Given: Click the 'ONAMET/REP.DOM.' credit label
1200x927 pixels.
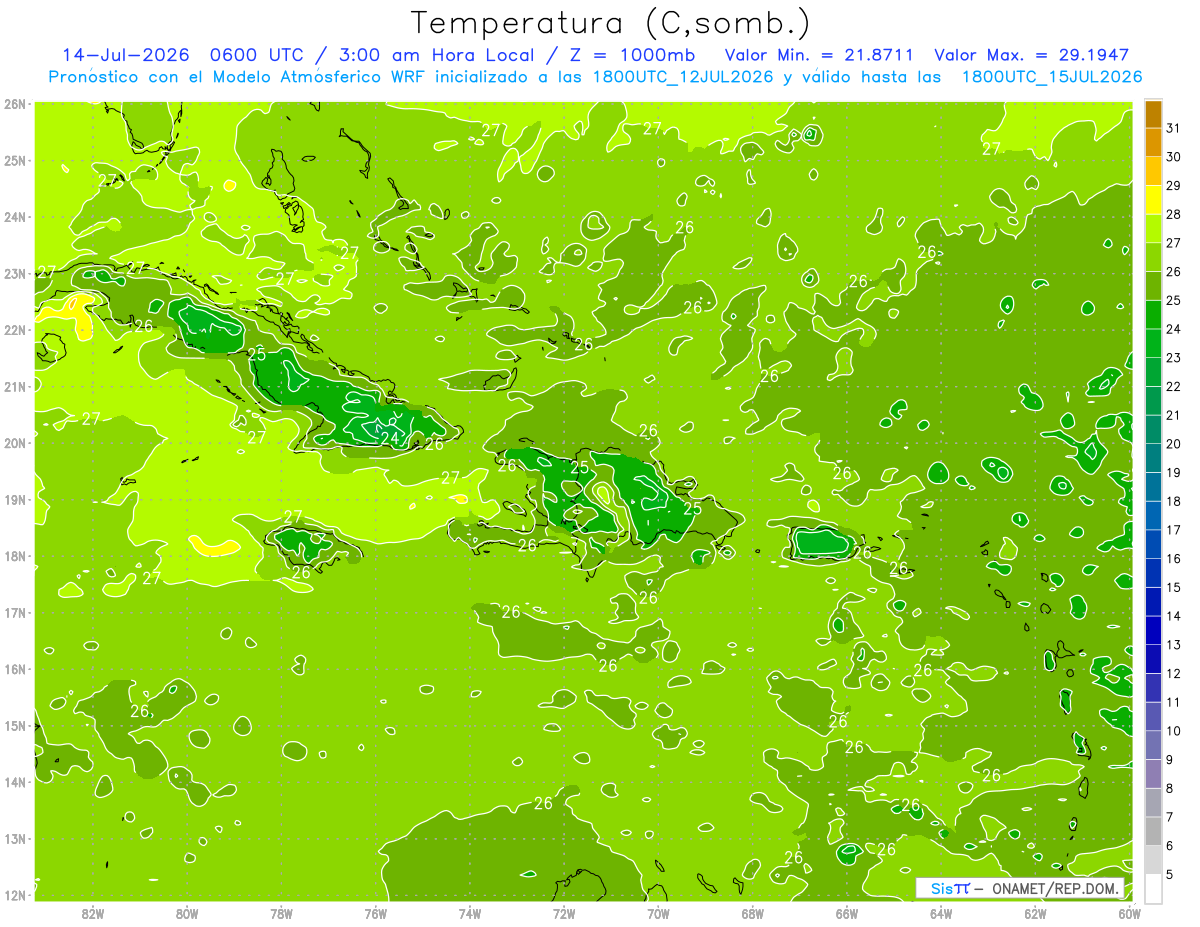Looking at the screenshot, I should click(1056, 888).
